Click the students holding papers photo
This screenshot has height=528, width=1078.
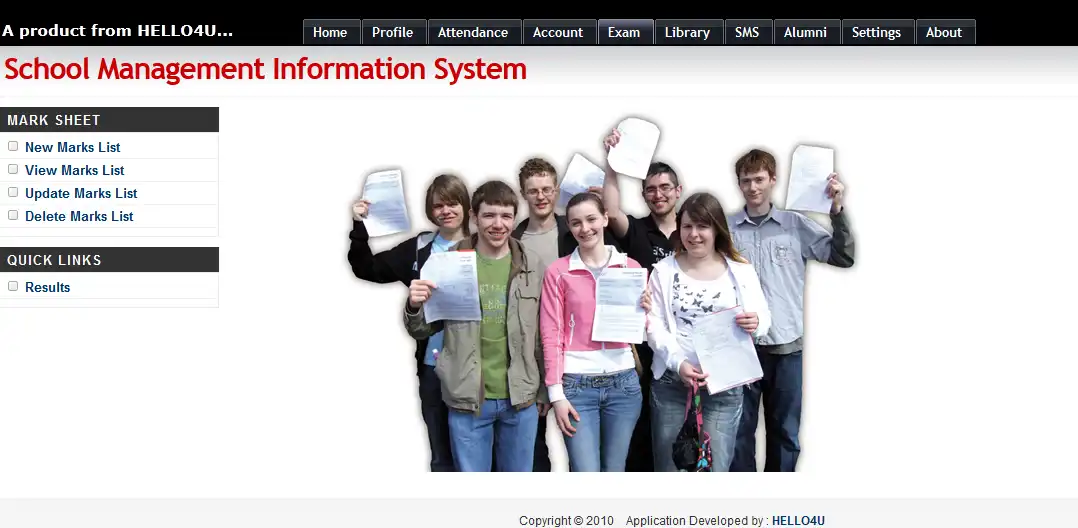point(602,294)
